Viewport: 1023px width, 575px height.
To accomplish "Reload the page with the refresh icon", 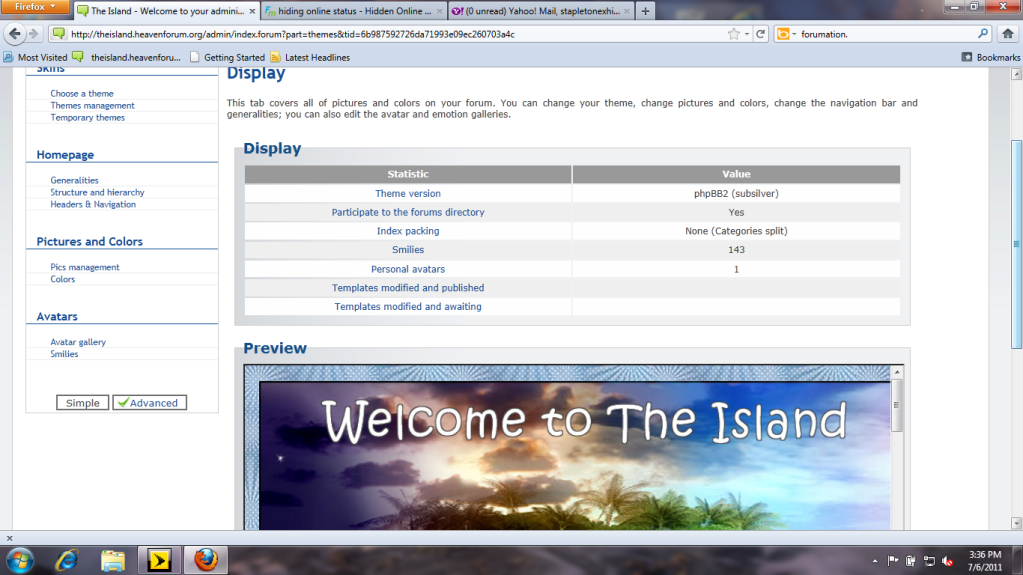I will (761, 34).
